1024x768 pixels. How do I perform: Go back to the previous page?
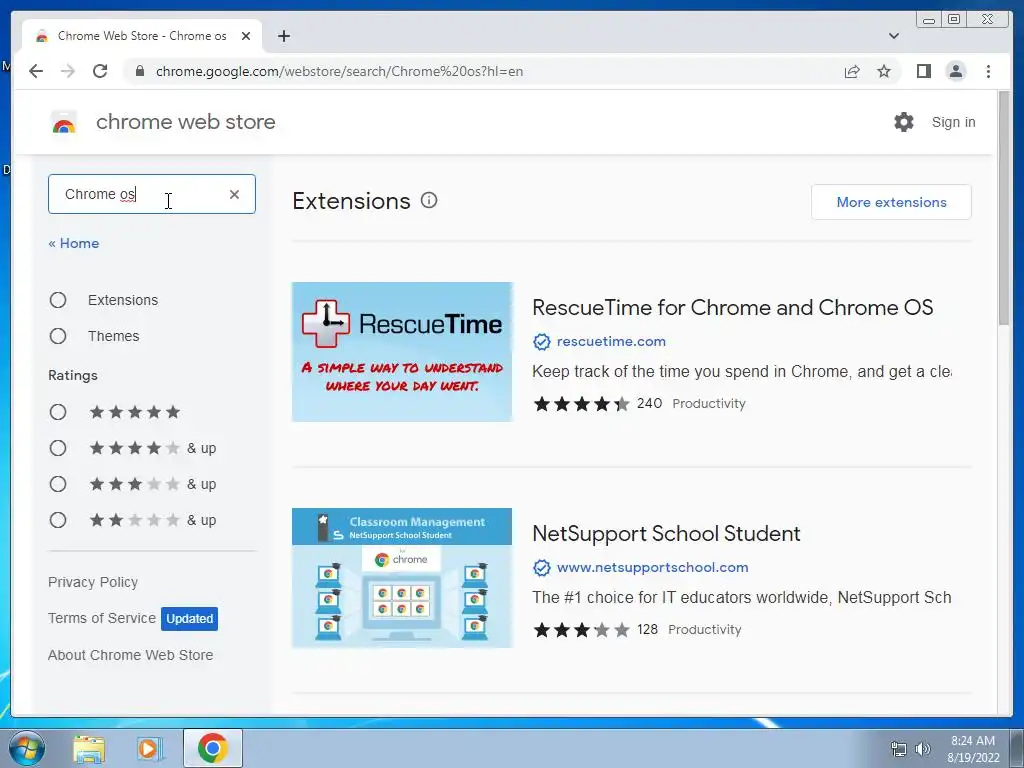coord(36,71)
